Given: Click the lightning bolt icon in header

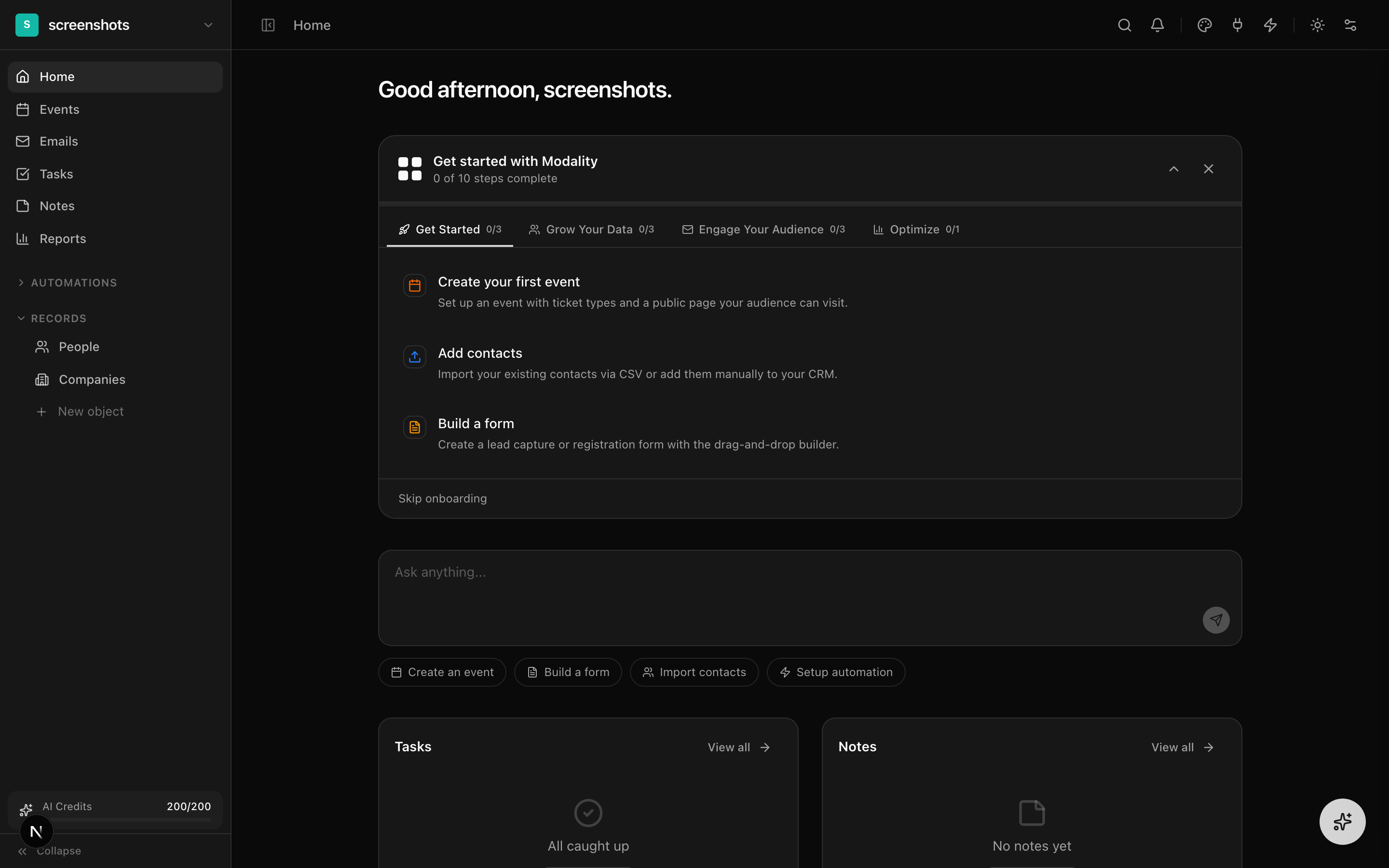Looking at the screenshot, I should 1270,25.
